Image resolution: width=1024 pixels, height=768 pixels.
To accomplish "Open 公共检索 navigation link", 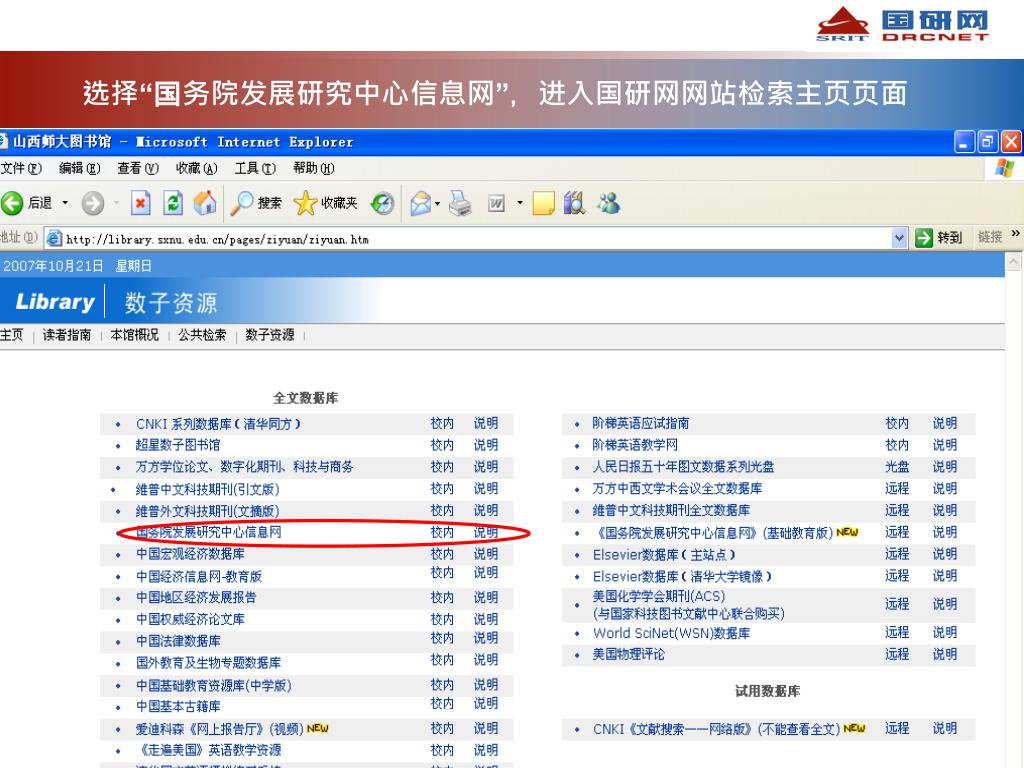I will [x=202, y=335].
